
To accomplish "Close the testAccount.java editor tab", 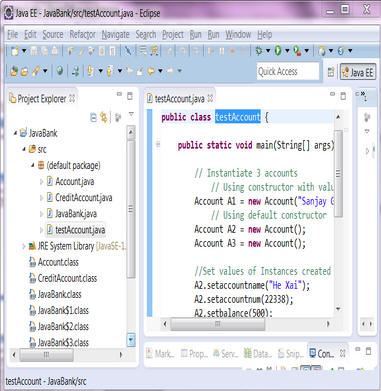I will point(210,99).
